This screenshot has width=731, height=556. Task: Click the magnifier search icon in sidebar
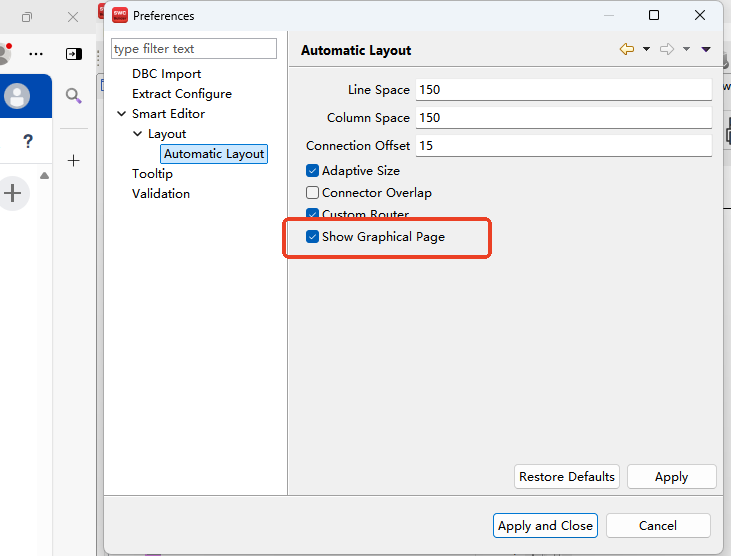[x=73, y=96]
